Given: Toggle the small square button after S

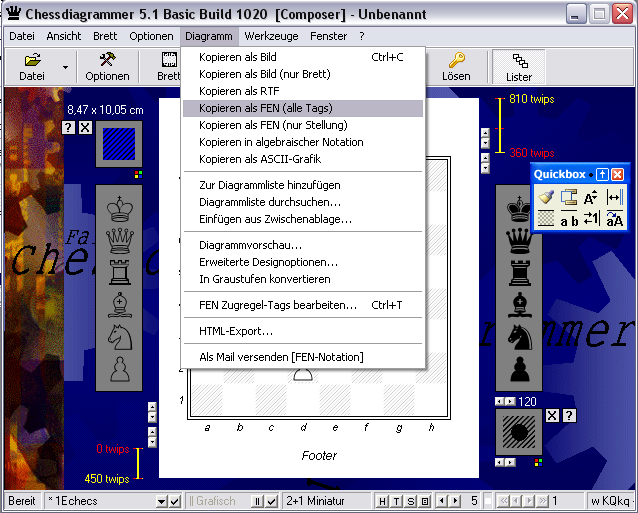Looking at the screenshot, I should (x=425, y=501).
